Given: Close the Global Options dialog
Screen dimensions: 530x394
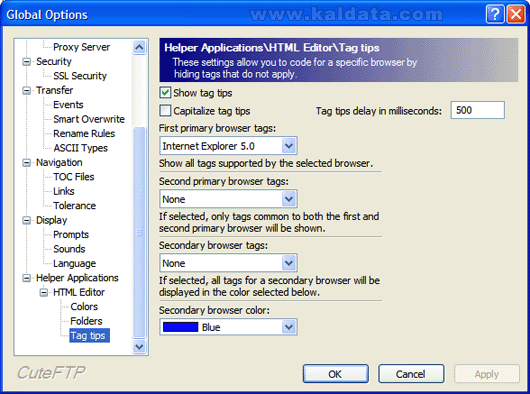Looking at the screenshot, I should (x=516, y=15).
